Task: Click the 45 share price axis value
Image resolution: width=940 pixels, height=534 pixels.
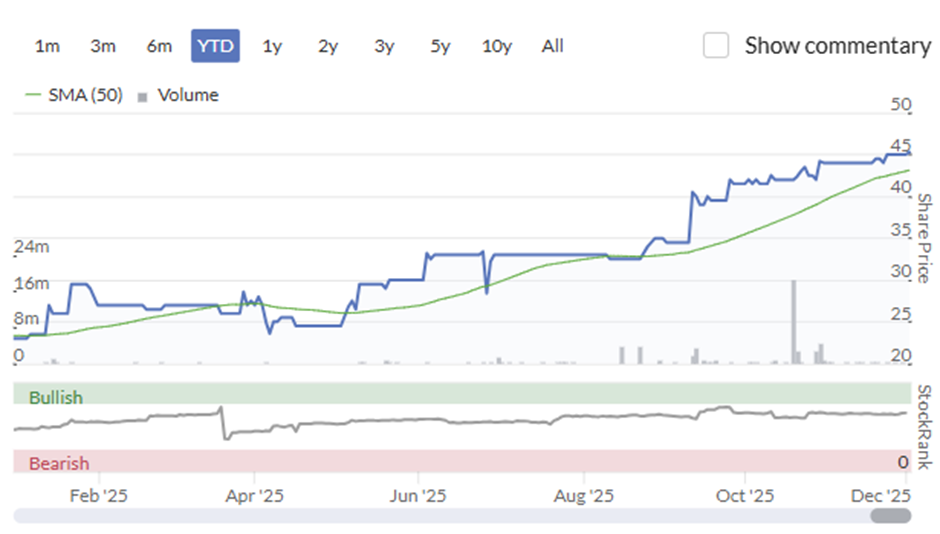Action: tap(900, 146)
